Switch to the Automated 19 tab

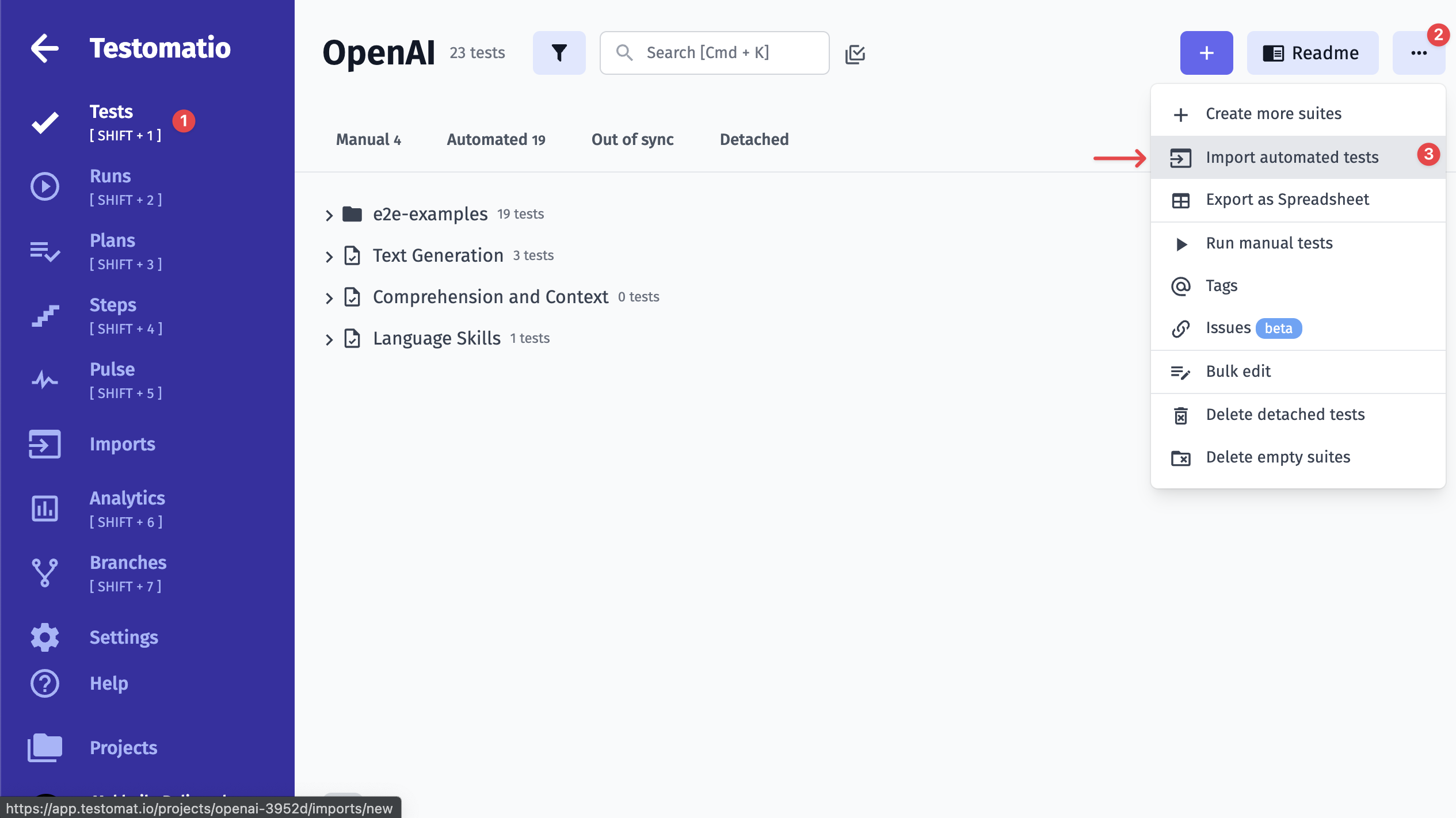(x=496, y=139)
